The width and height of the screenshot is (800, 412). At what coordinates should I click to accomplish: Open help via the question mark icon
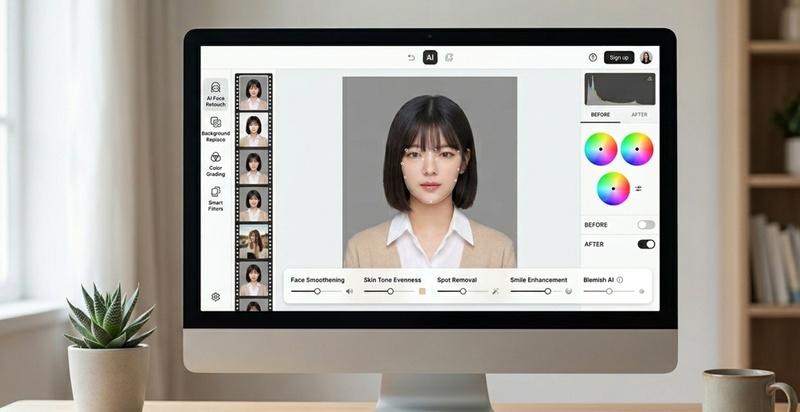pos(592,58)
